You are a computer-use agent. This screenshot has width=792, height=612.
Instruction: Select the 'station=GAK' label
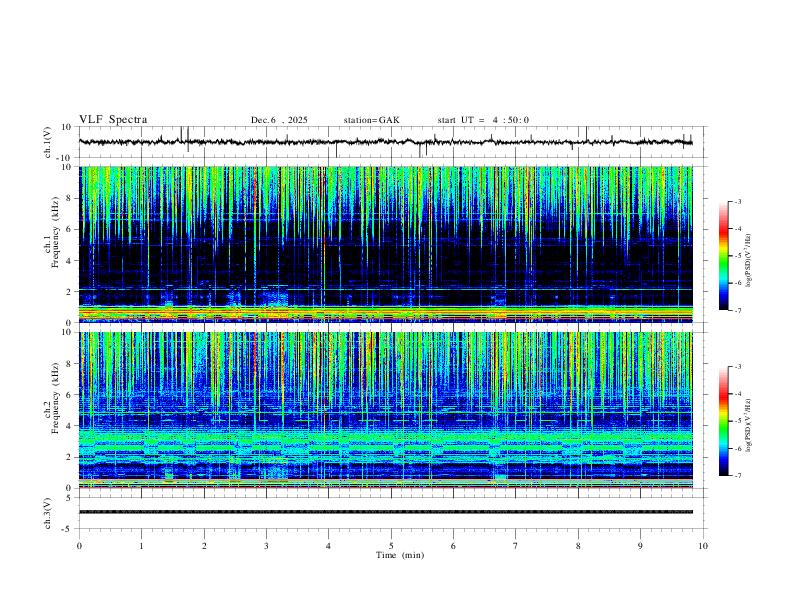coord(371,120)
